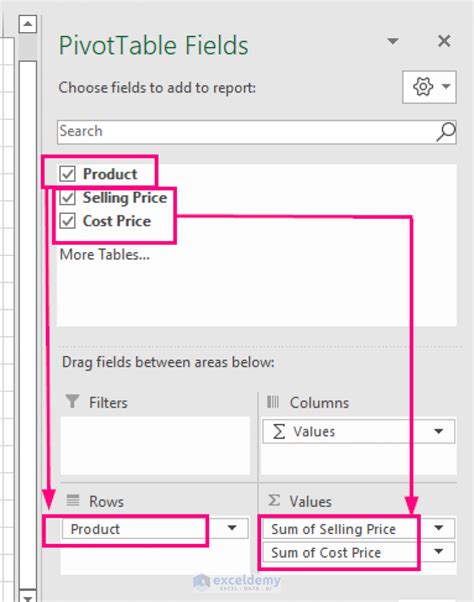
Task: Click the worksheet scroll up arrow
Action: [28, 24]
